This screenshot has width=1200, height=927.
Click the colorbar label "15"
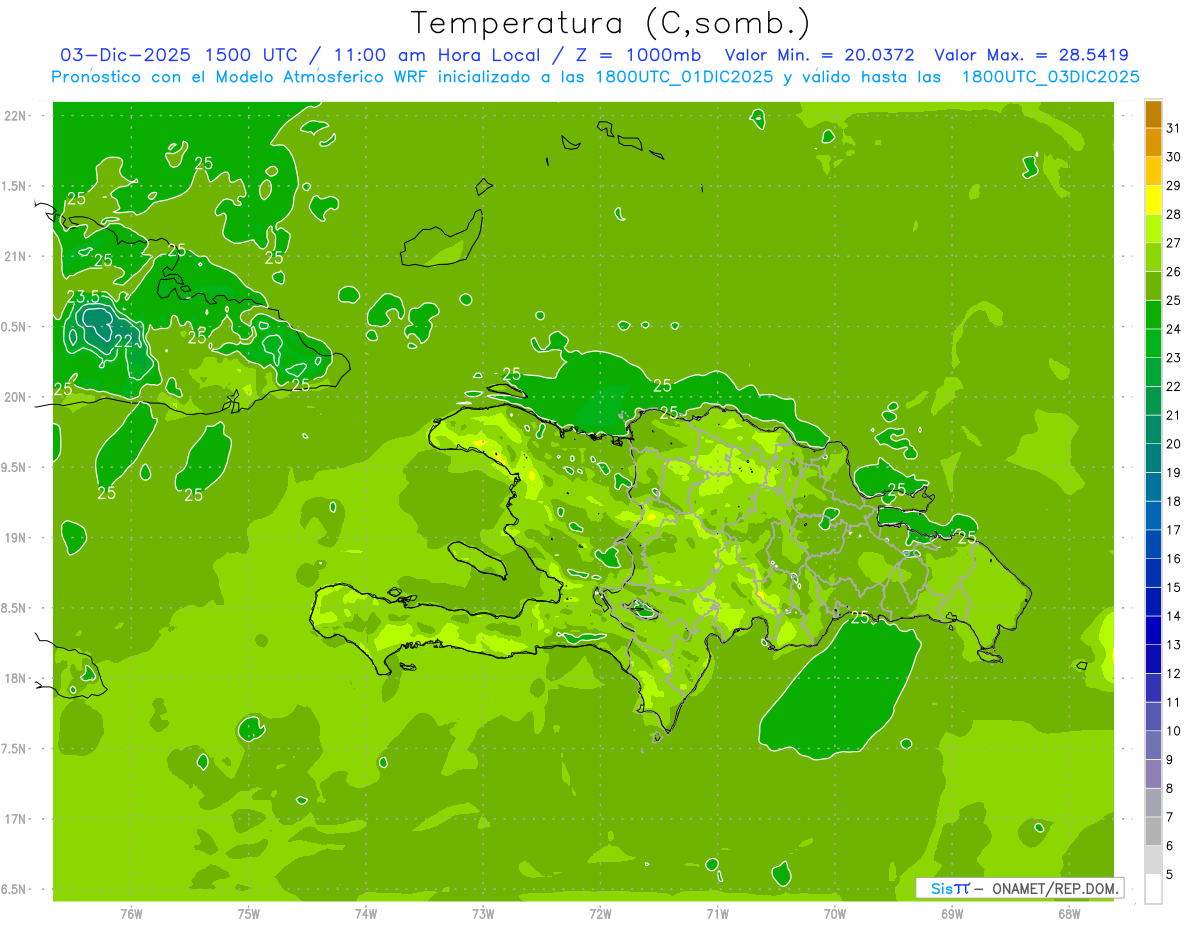click(x=1173, y=587)
